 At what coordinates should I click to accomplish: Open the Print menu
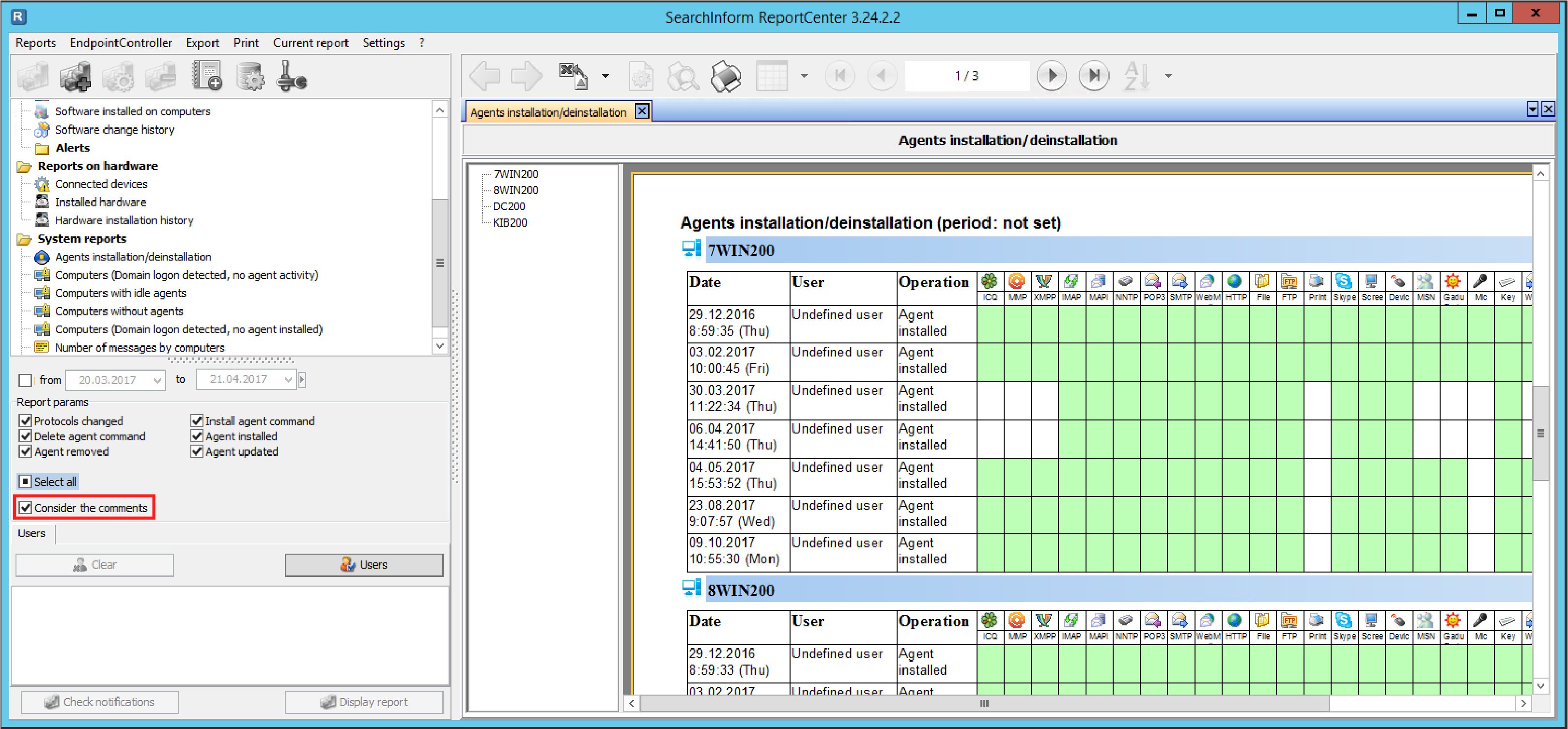click(x=246, y=43)
